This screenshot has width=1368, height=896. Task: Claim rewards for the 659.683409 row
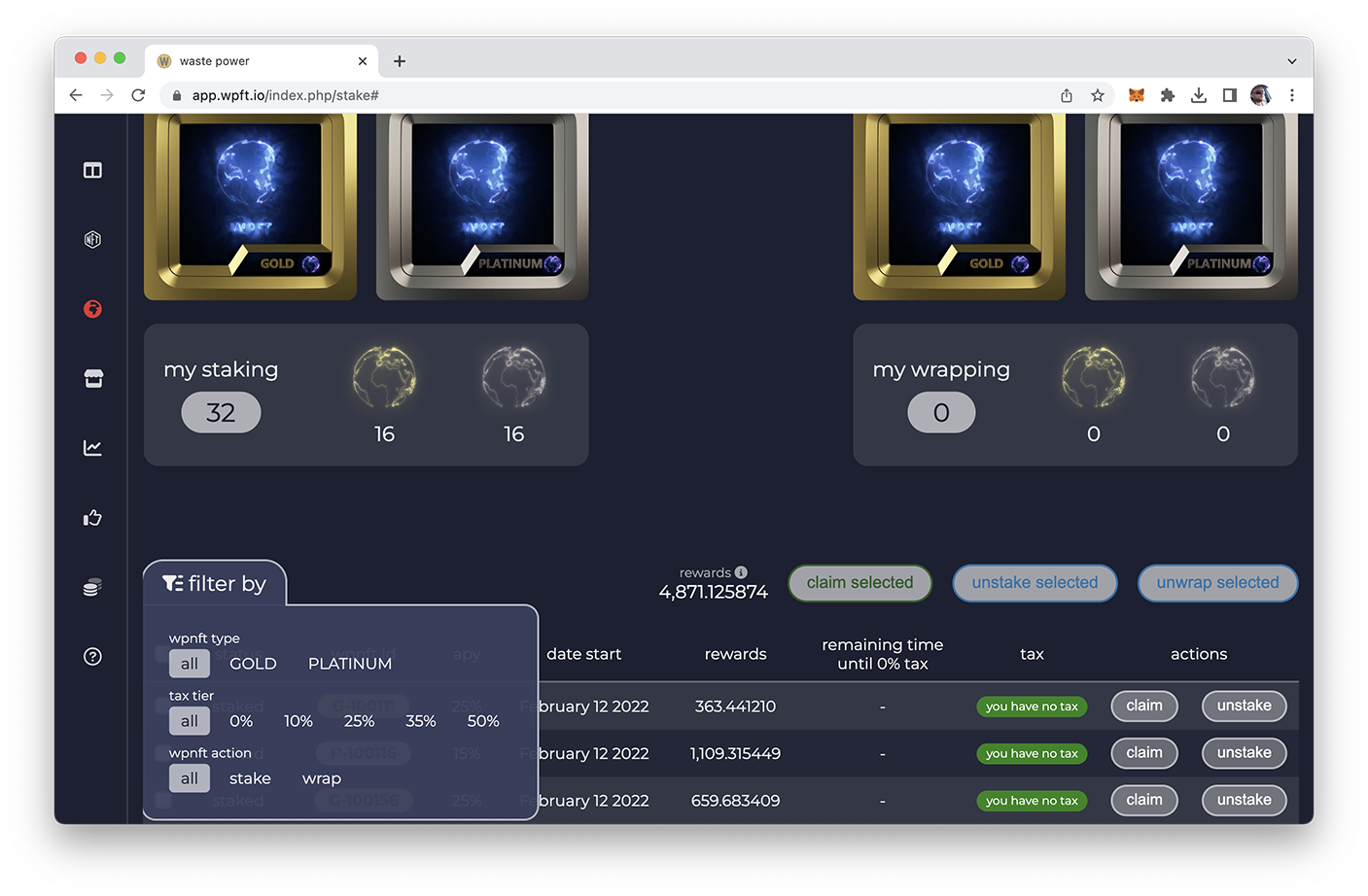point(1144,800)
